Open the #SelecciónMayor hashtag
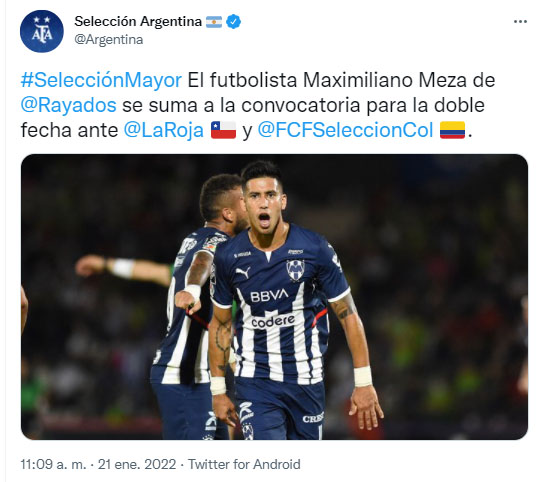Image resolution: width=540 pixels, height=482 pixels. coord(101,80)
